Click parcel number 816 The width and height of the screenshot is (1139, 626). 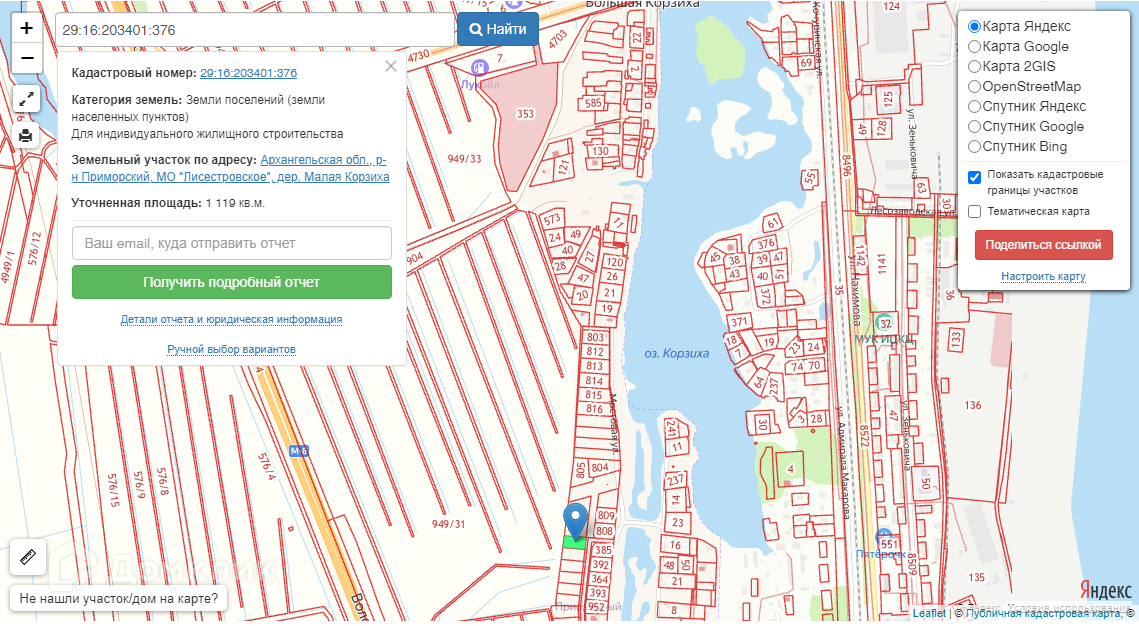(x=594, y=409)
